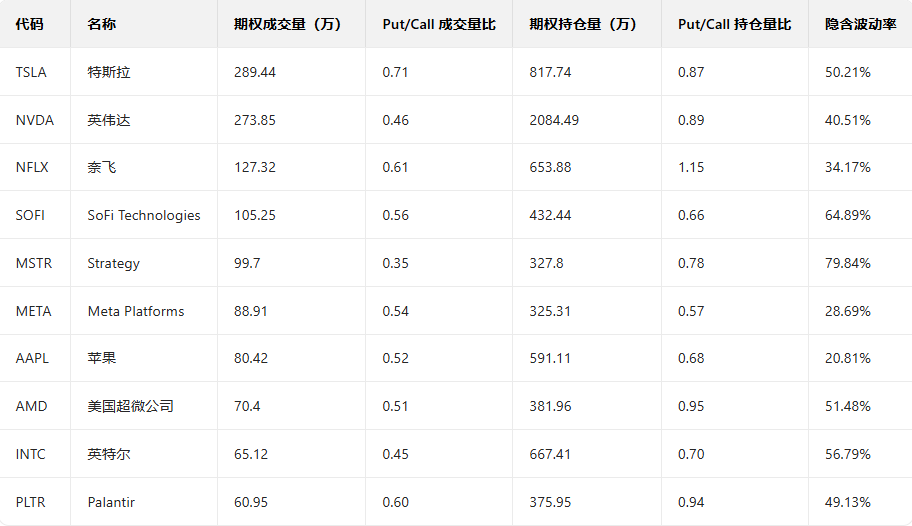
Task: Click the 奈飞 name cell
Action: tap(101, 167)
